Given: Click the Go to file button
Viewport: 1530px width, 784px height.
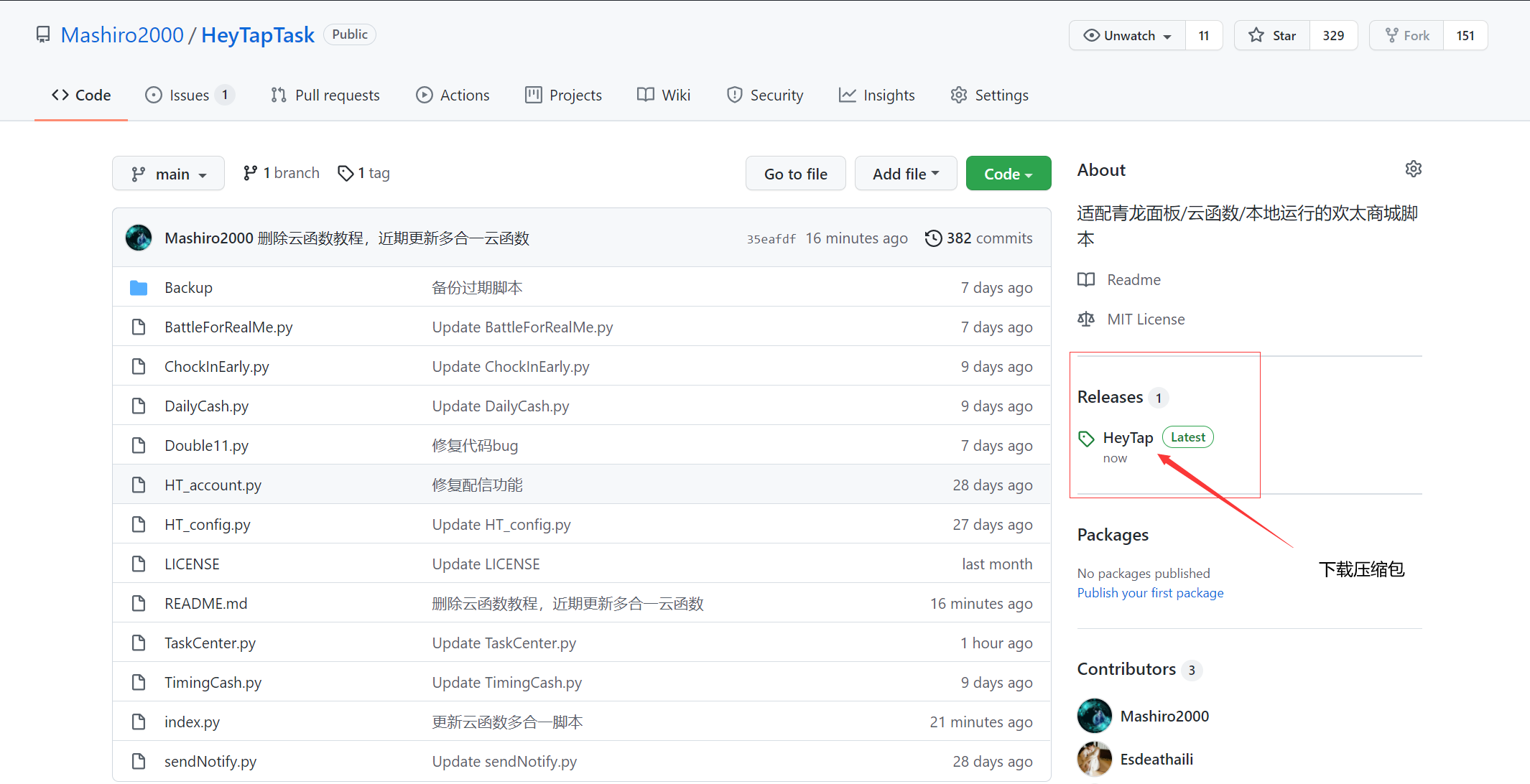Looking at the screenshot, I should pyautogui.click(x=795, y=173).
